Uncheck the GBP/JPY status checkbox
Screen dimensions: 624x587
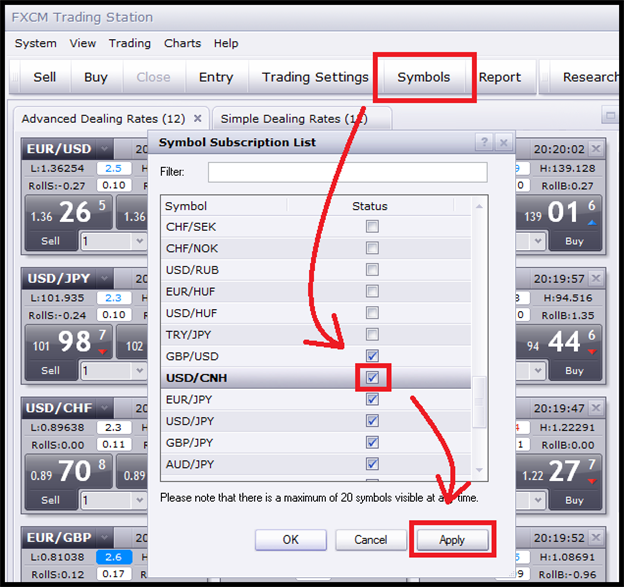click(372, 442)
